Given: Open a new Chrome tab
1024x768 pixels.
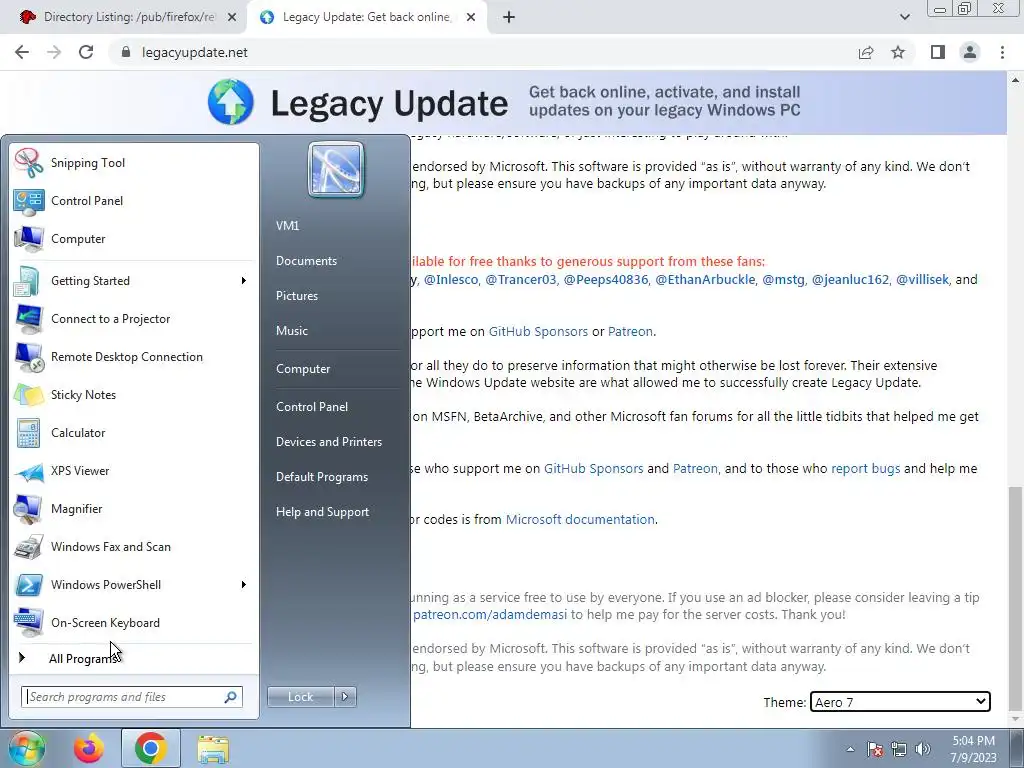Looking at the screenshot, I should point(509,17).
